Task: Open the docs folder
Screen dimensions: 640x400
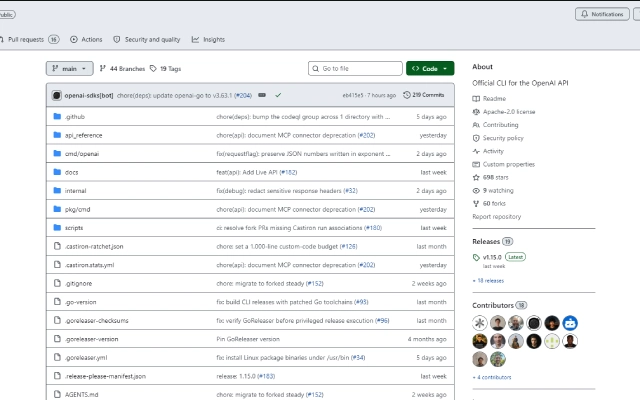Action: pyautogui.click(x=71, y=172)
